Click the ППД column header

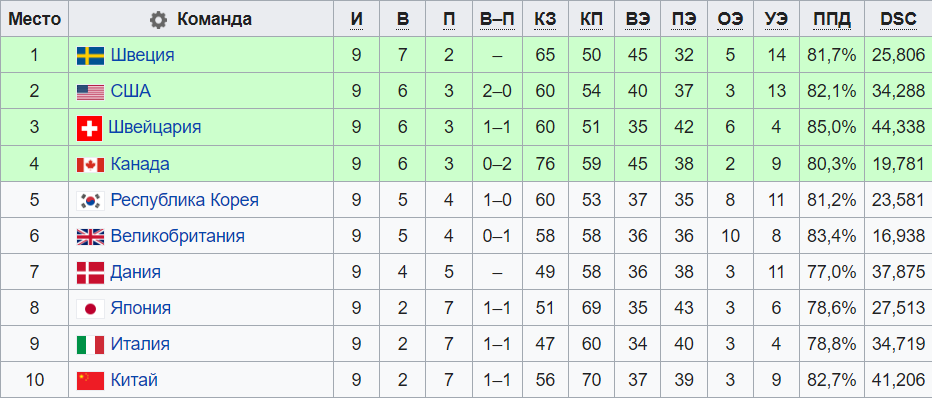coord(832,20)
